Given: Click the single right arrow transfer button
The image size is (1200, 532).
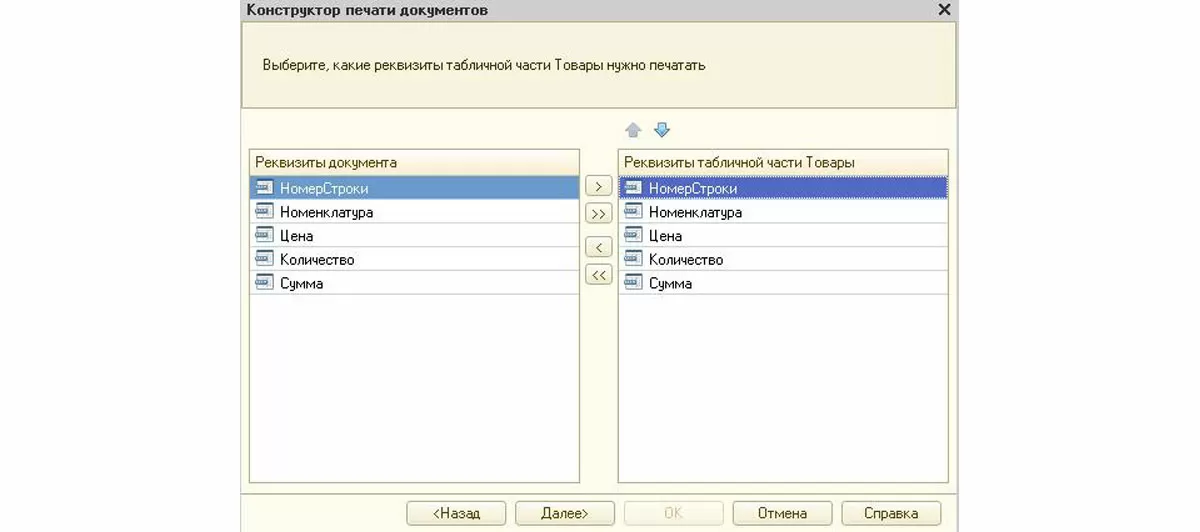Looking at the screenshot, I should click(x=598, y=187).
